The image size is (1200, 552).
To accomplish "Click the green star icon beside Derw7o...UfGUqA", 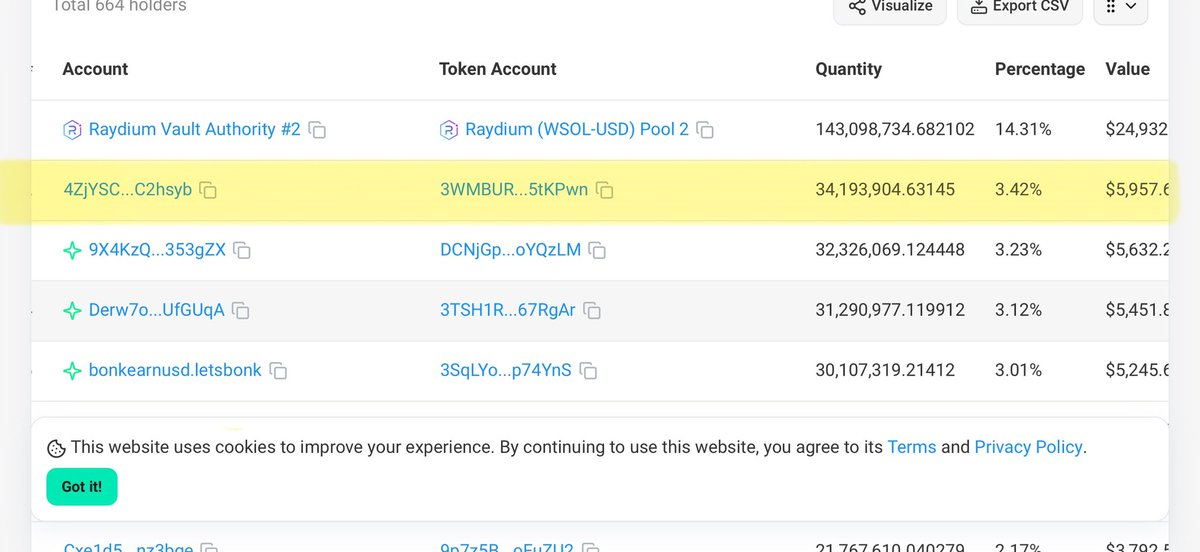I will point(72,311).
